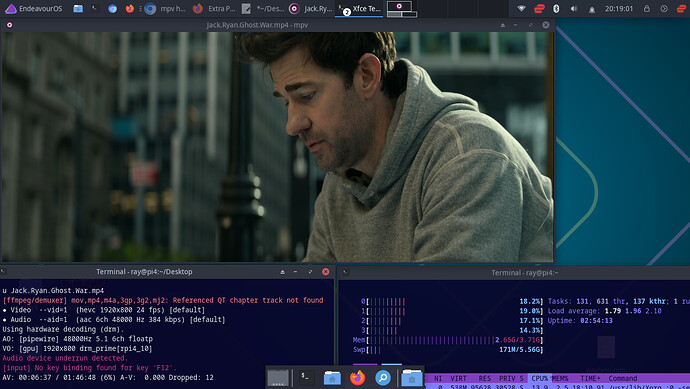
Task: Open the EndeavourOS applications menu
Action: (33, 8)
